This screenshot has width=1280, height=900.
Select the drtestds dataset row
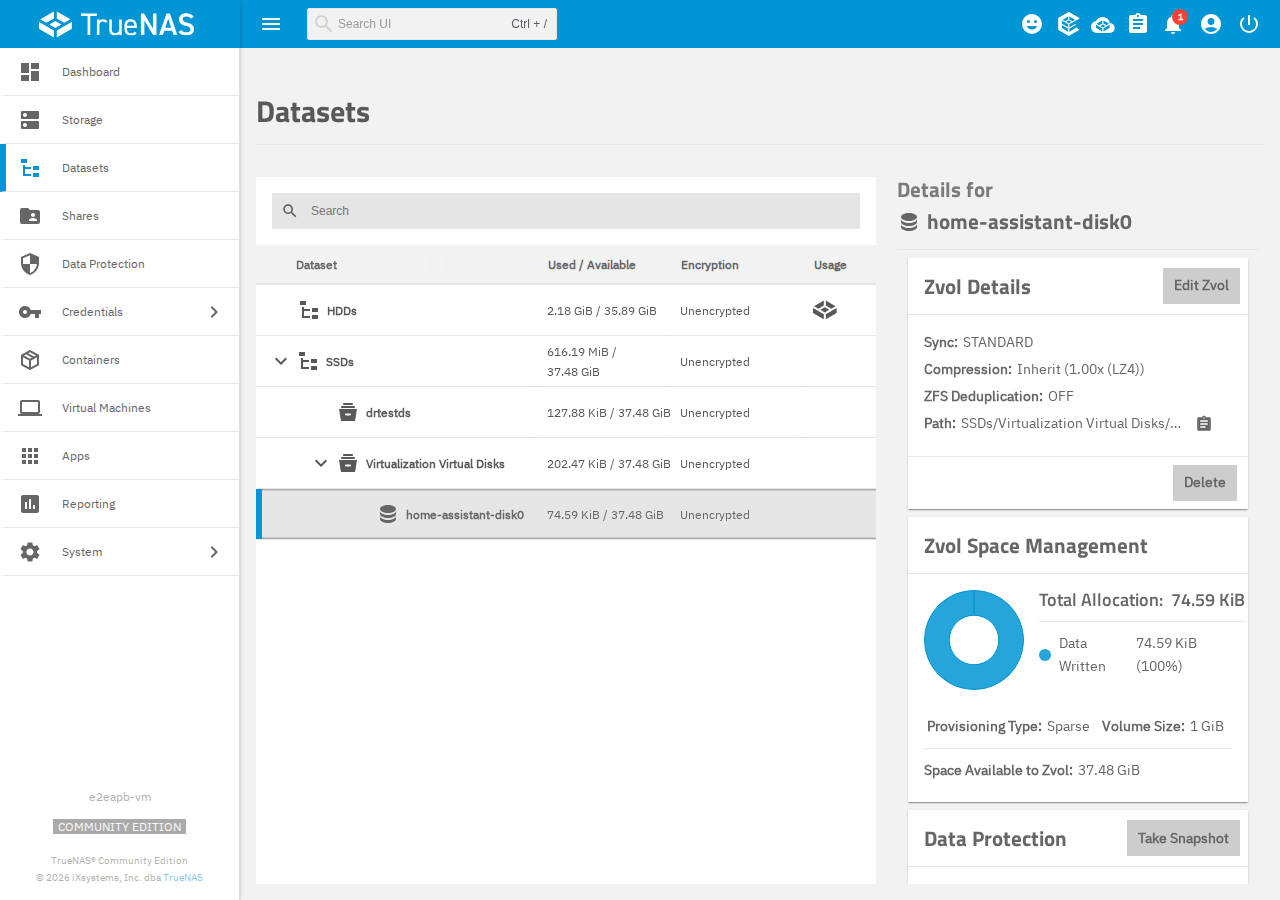click(x=566, y=412)
